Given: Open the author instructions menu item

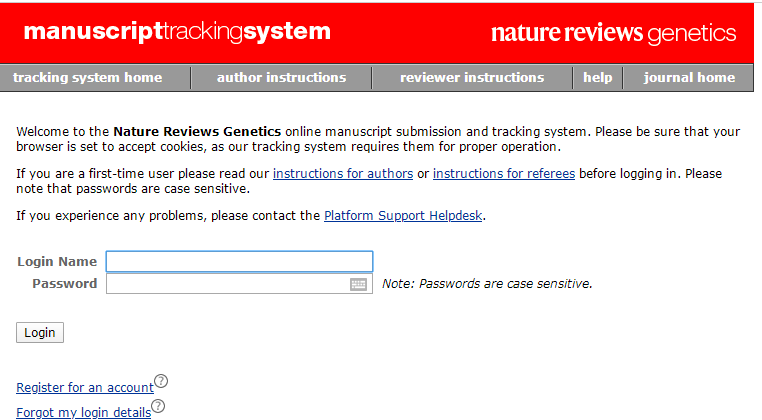Looking at the screenshot, I should pos(281,78).
